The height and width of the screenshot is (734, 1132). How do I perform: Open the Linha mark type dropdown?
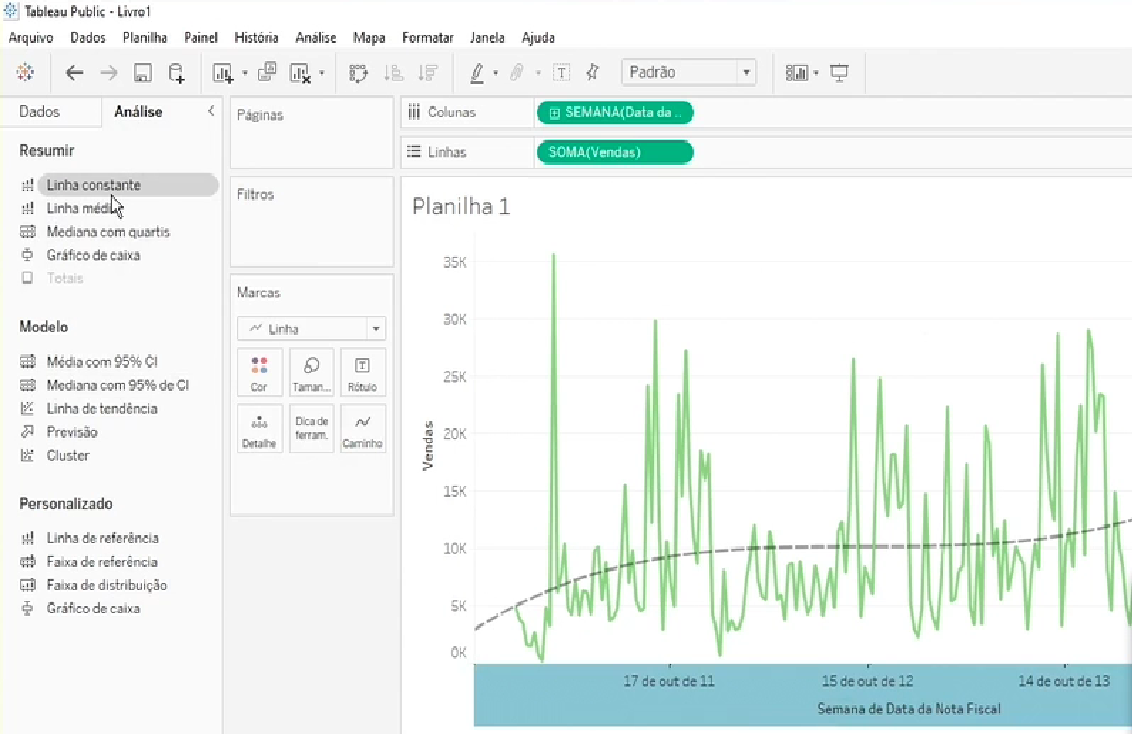(x=375, y=328)
